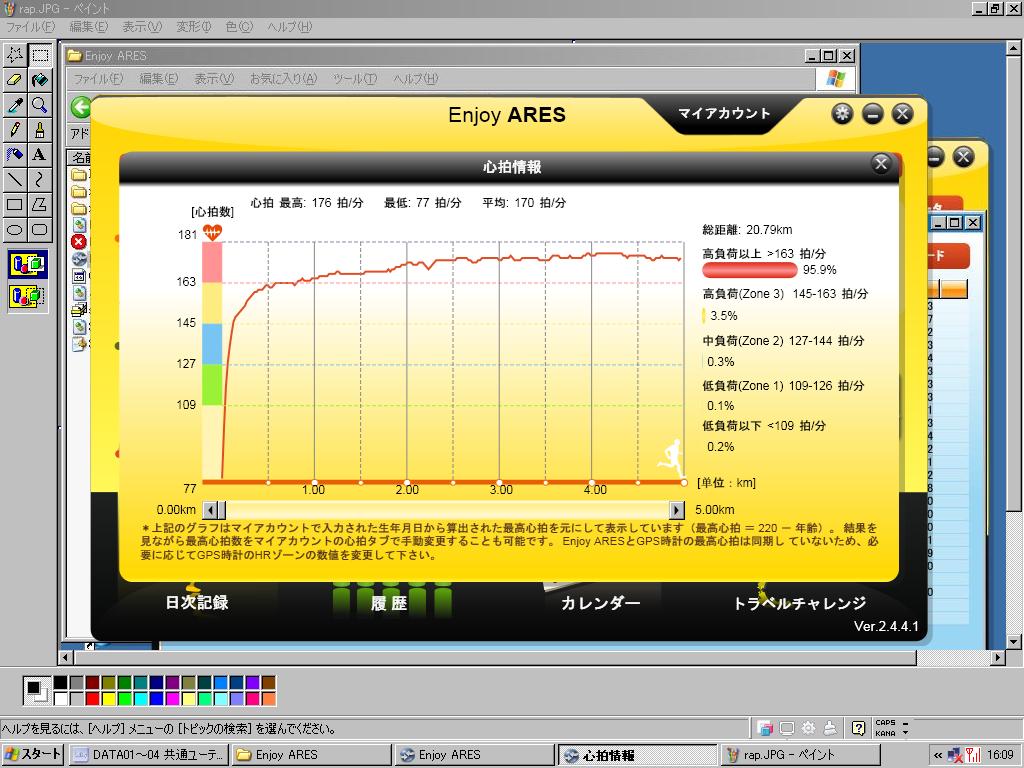1024x768 pixels.
Task: Open お気に入り(A) menu in Enjoy ARES explorer window
Action: pyautogui.click(x=283, y=79)
